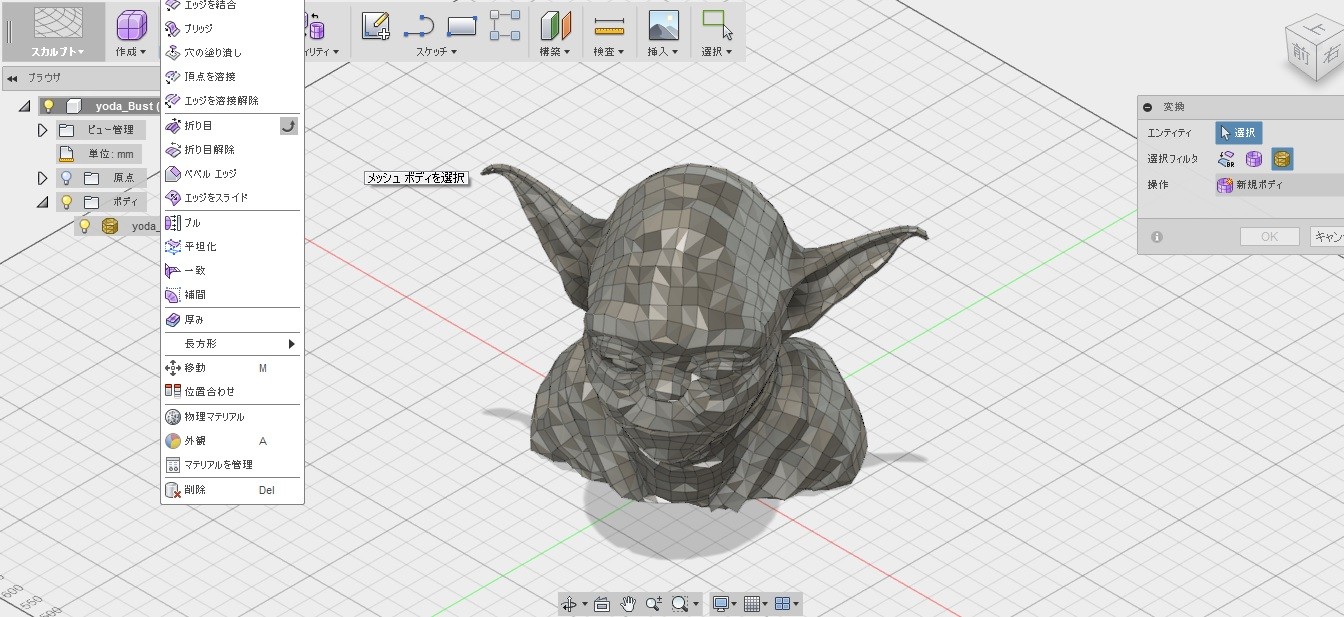The height and width of the screenshot is (617, 1344).
Task: Open the Viewports layout icon
Action: pyautogui.click(x=783, y=603)
